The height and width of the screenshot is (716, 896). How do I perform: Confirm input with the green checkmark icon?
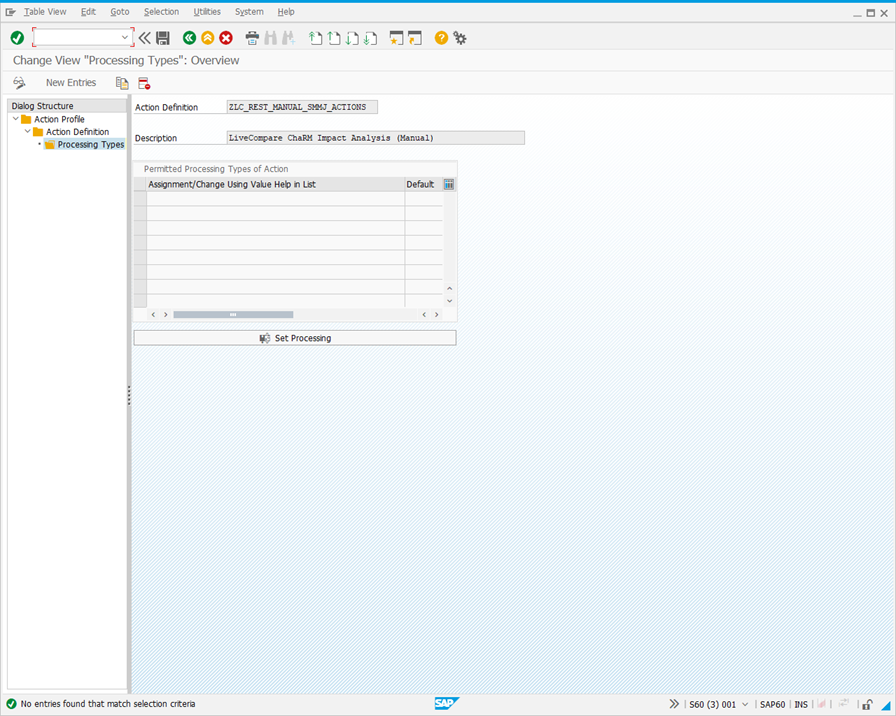(x=16, y=37)
